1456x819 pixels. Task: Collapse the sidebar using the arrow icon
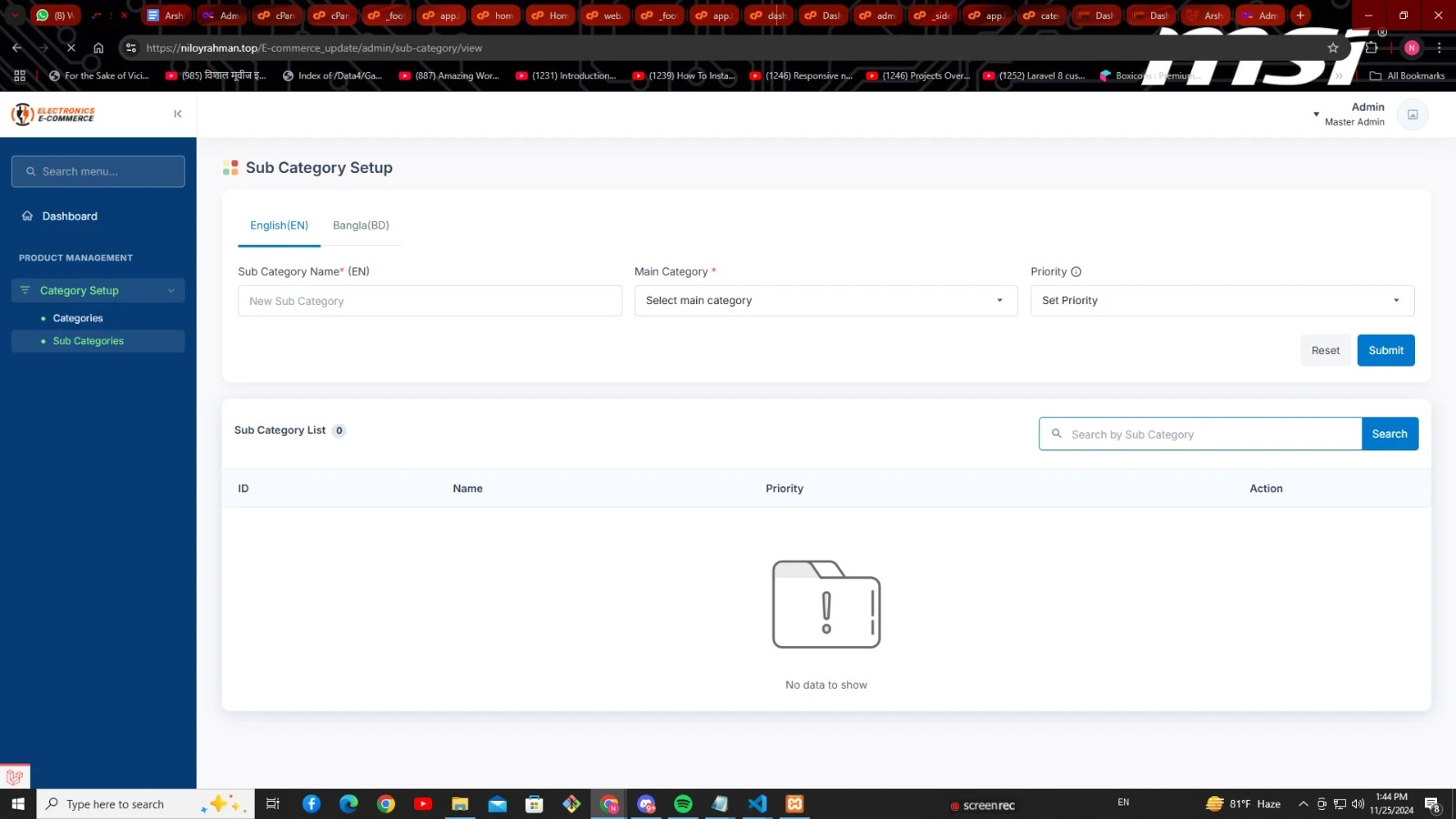click(x=177, y=114)
